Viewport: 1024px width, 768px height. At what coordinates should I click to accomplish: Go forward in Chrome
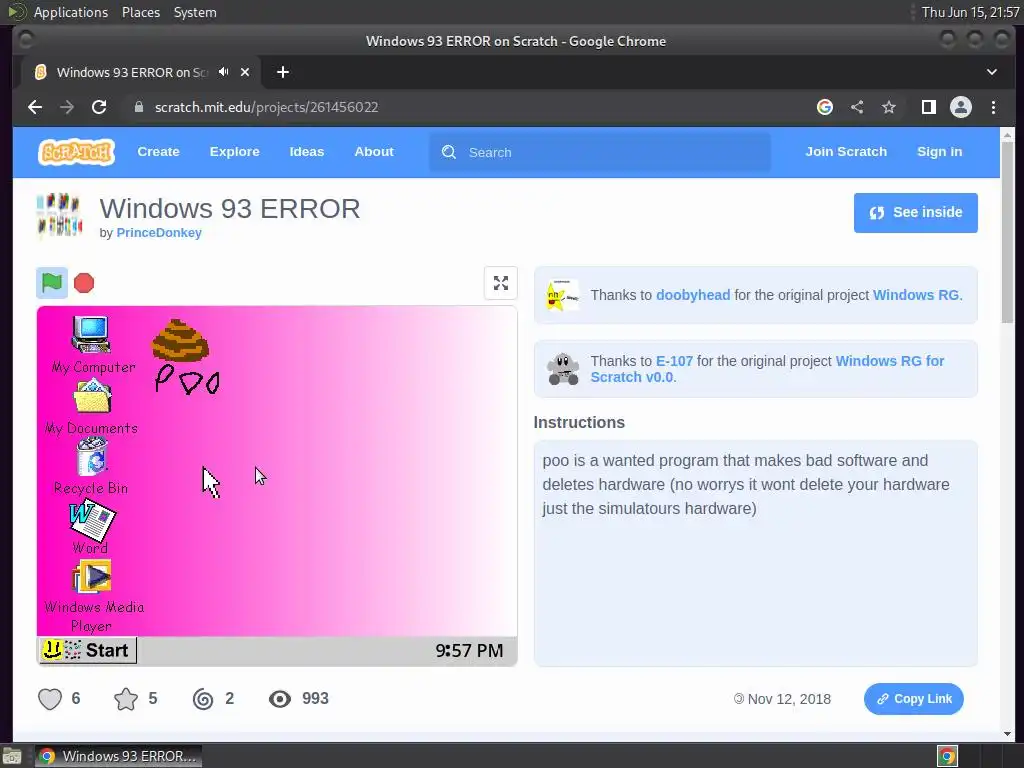(x=67, y=107)
